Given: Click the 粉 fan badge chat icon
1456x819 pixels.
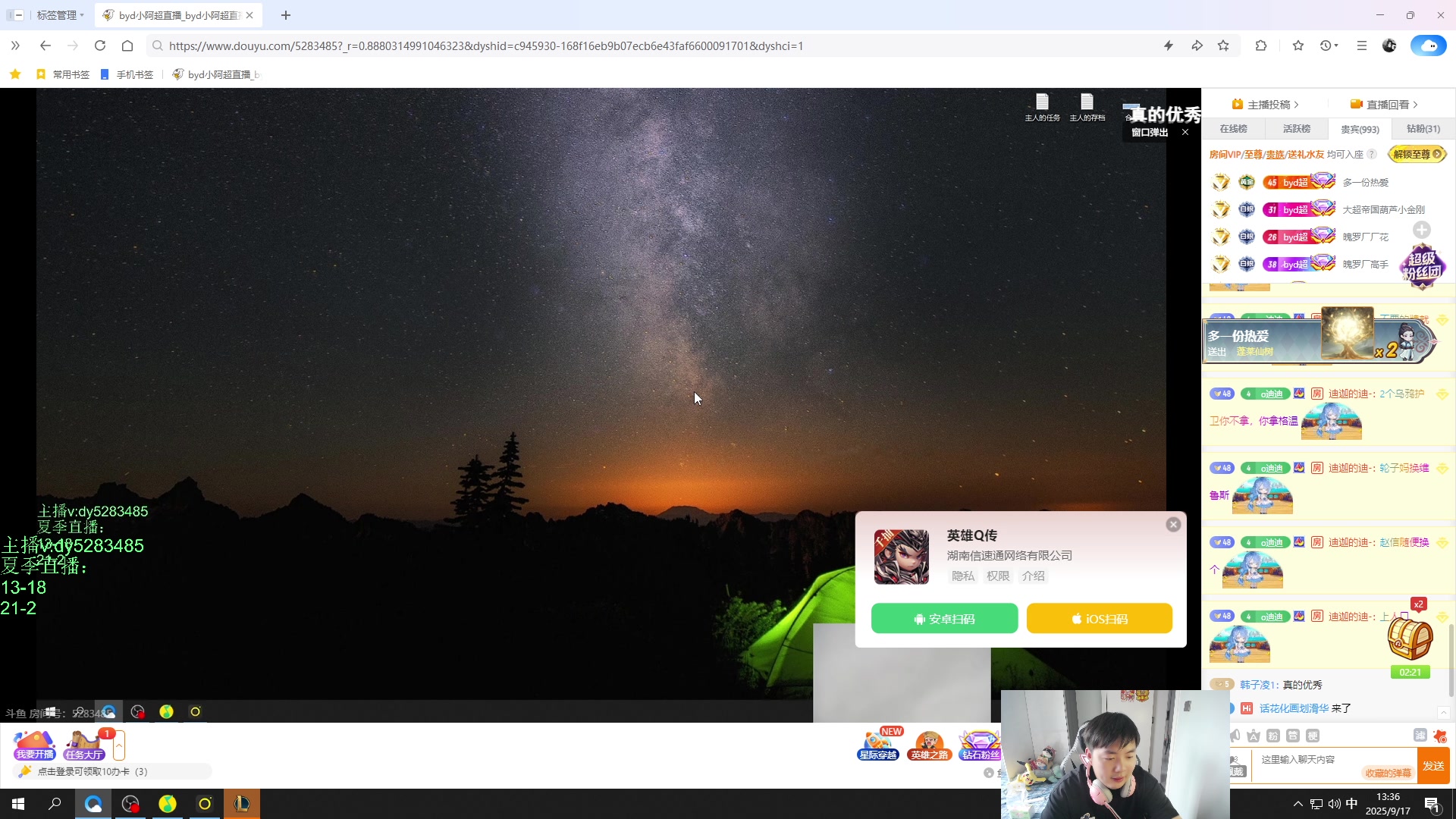Looking at the screenshot, I should point(1273,736).
